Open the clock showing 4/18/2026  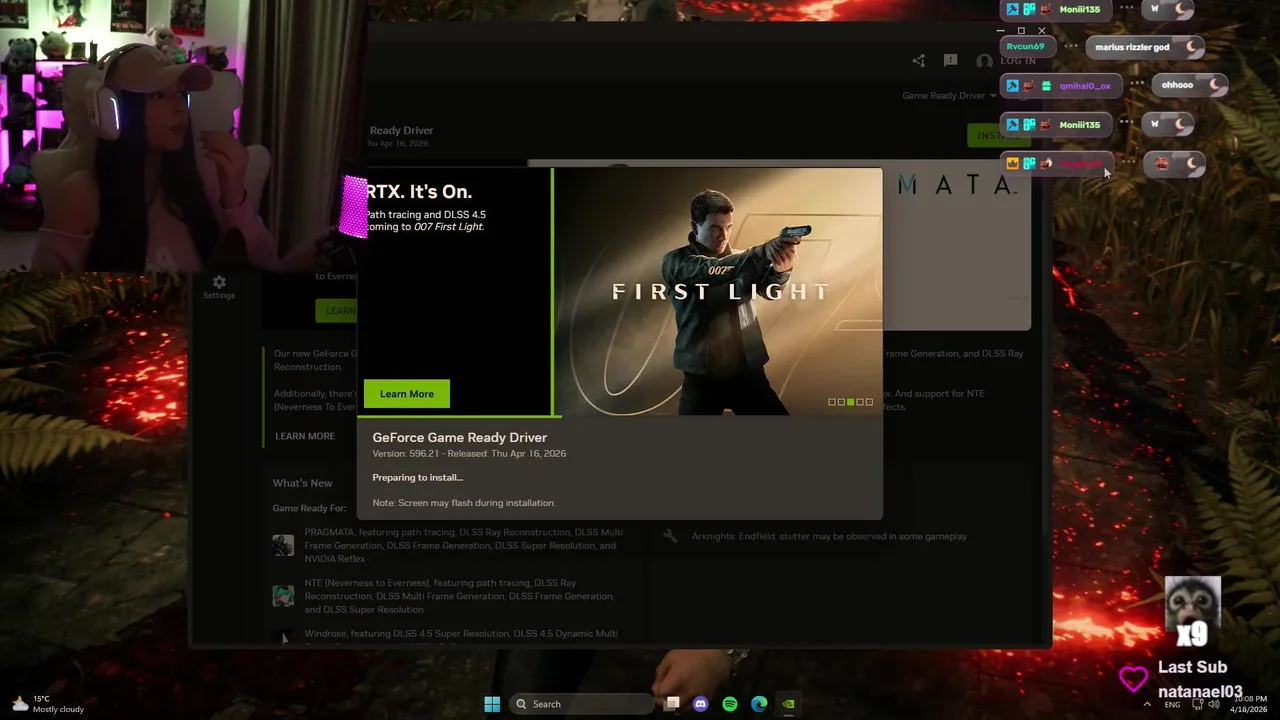point(1249,704)
